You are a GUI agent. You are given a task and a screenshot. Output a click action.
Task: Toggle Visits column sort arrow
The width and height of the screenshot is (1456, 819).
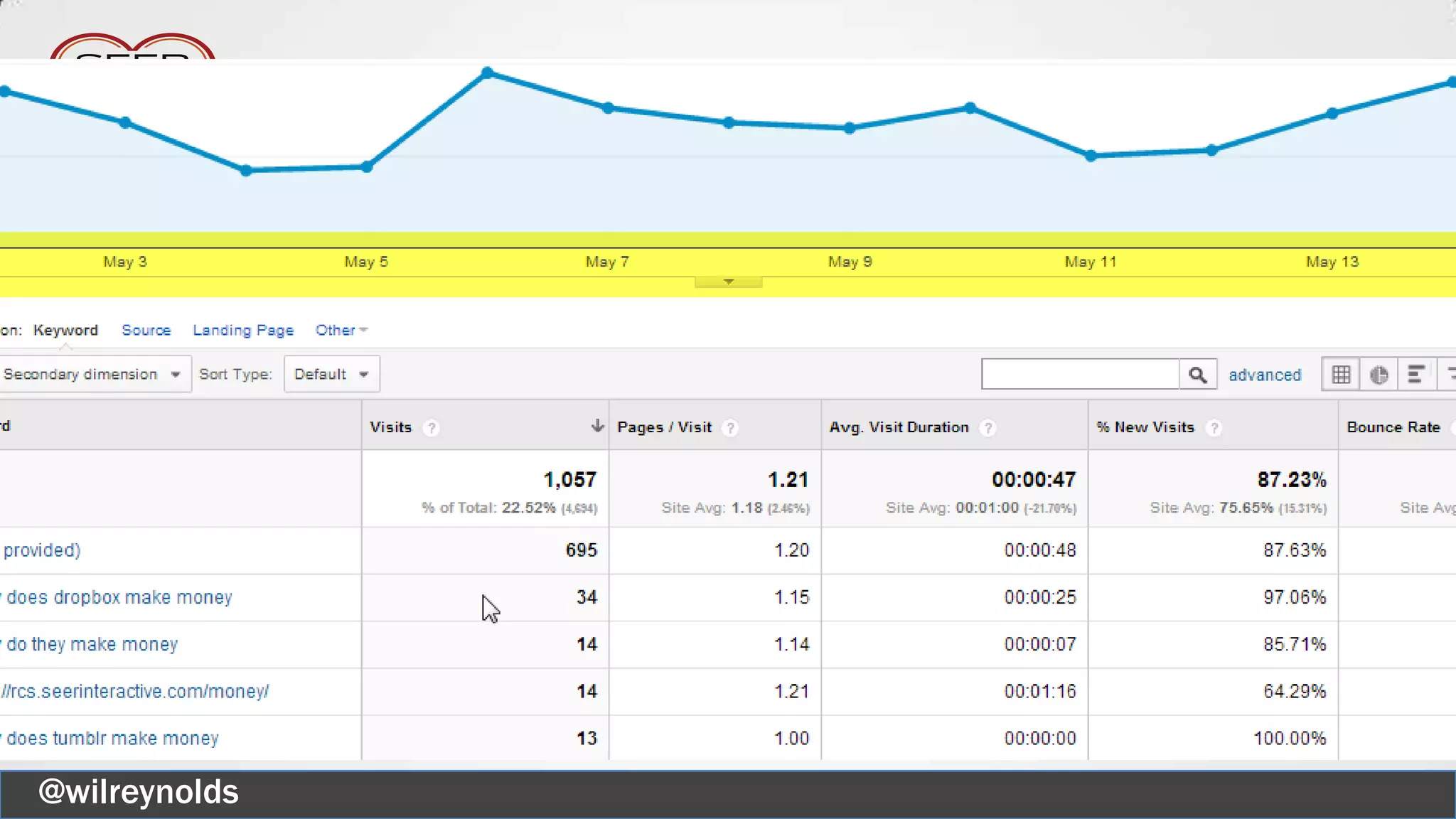point(597,426)
